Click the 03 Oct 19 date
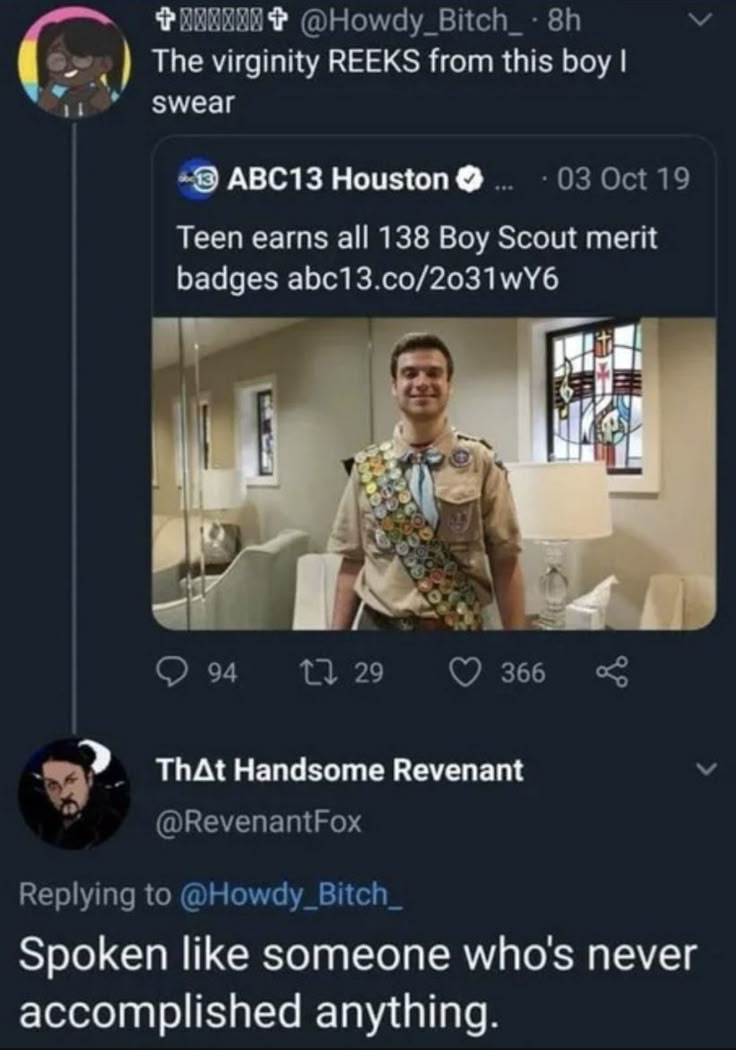The image size is (736, 1050). [624, 181]
